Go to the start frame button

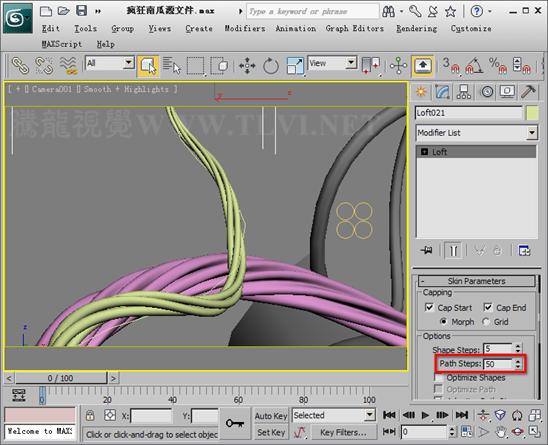coord(389,415)
